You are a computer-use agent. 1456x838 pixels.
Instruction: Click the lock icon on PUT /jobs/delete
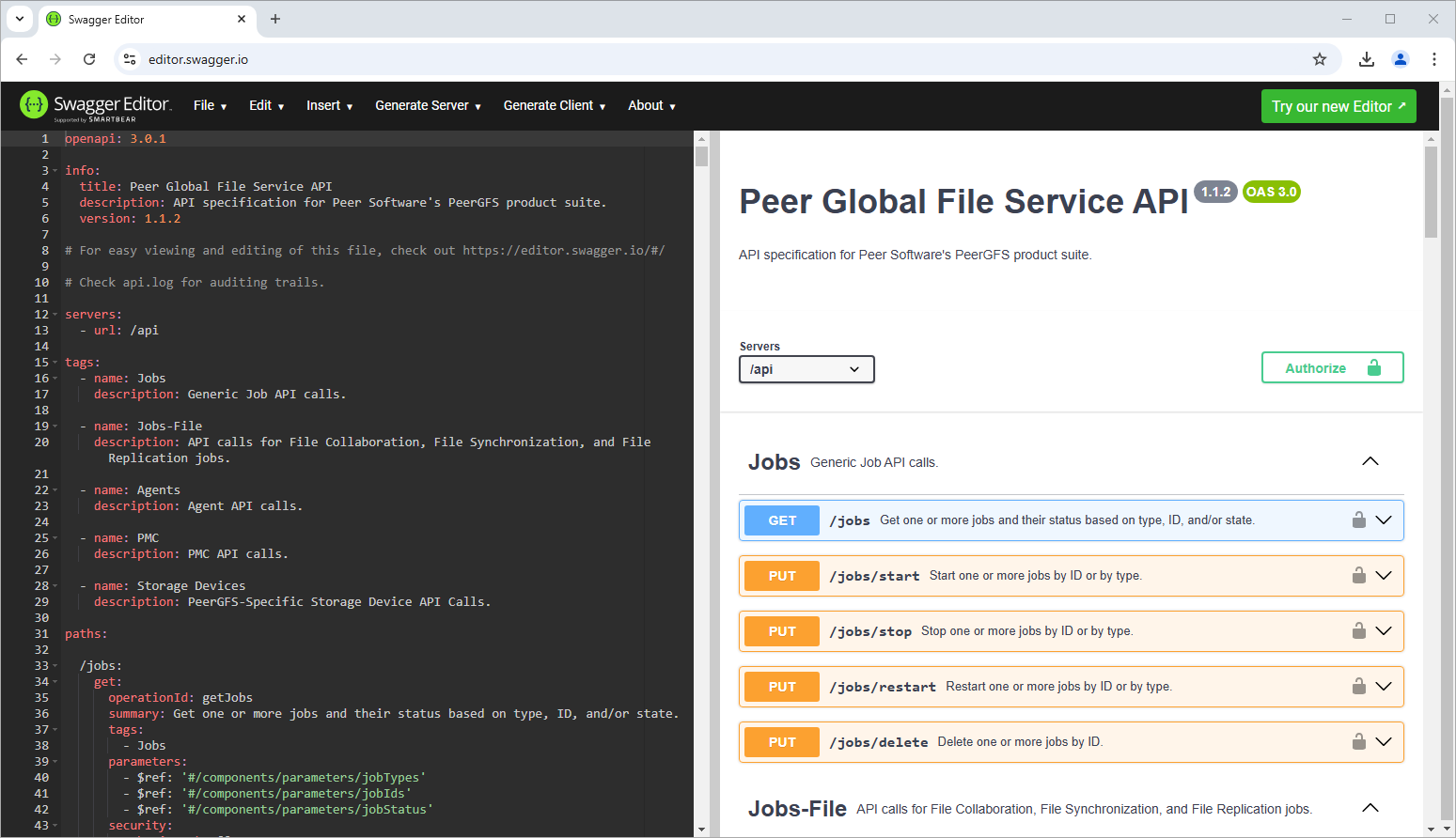click(1358, 741)
